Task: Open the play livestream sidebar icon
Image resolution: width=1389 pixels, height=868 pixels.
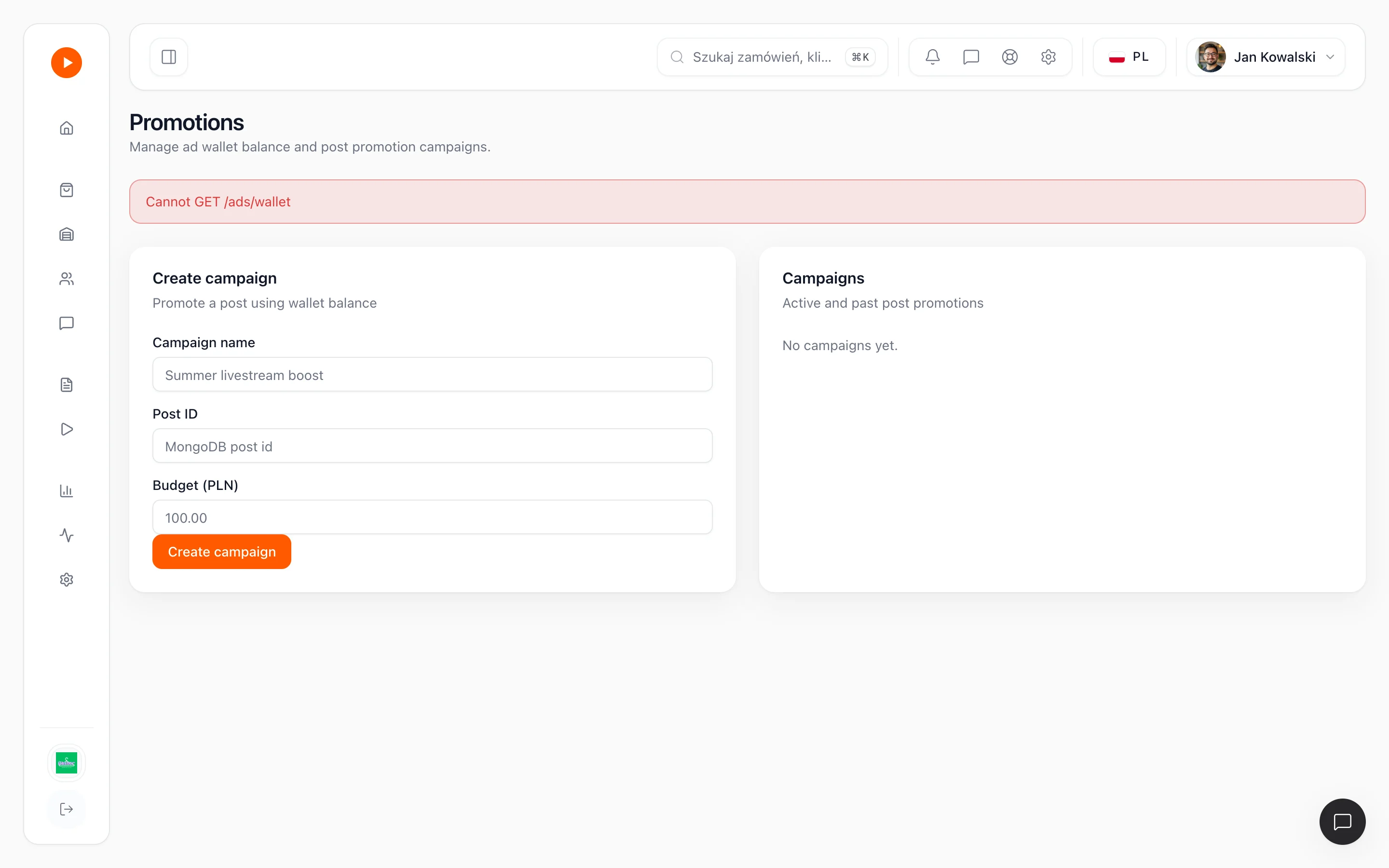Action: click(67, 429)
